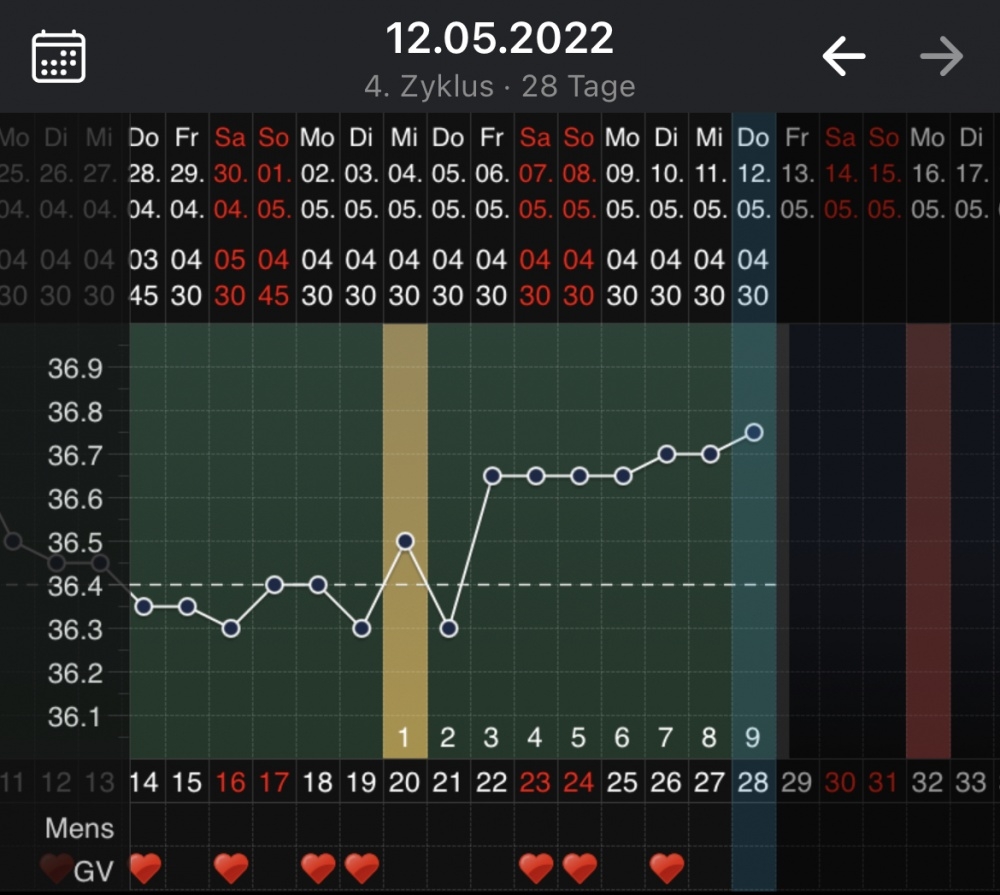
Task: Tap the heart icon under cycle day 26
Action: click(x=667, y=868)
